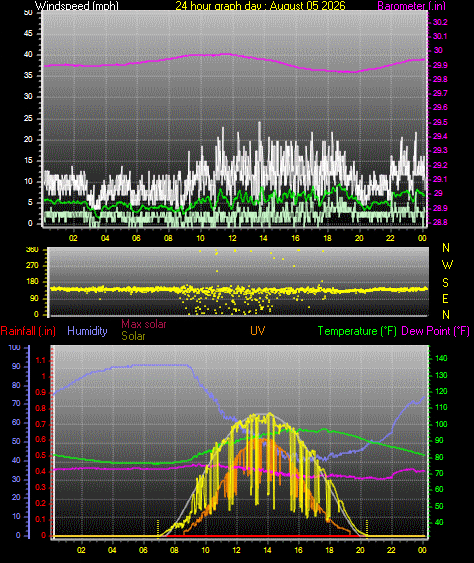Click the W compass direction label
The image size is (474, 563).
pos(447,265)
